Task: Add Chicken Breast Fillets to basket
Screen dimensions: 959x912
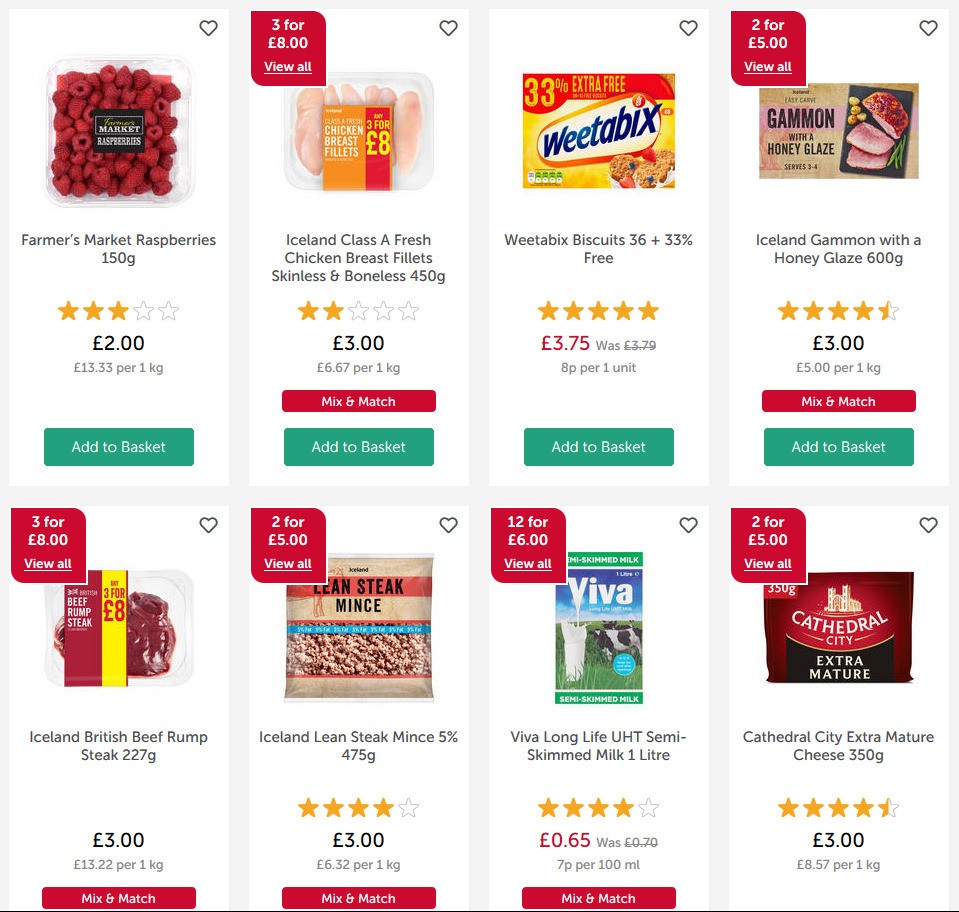Action: (x=358, y=447)
